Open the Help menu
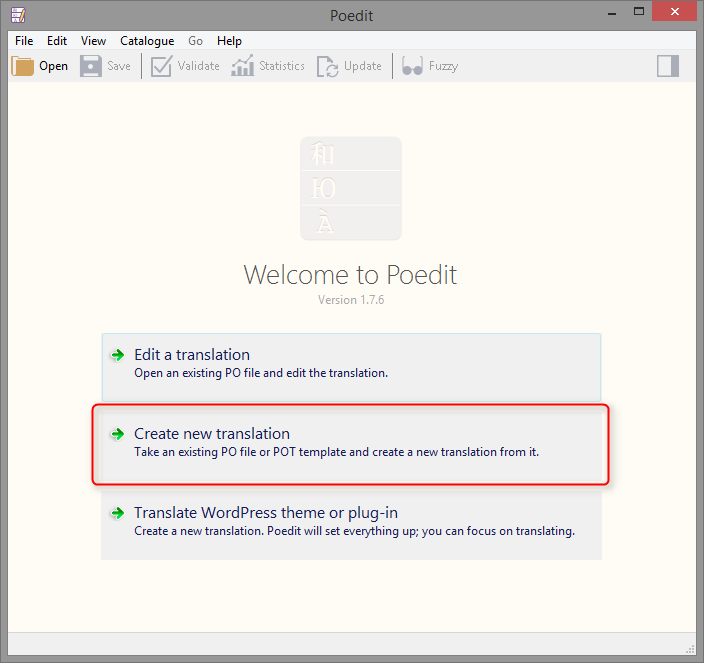Image resolution: width=704 pixels, height=663 pixels. [x=229, y=41]
